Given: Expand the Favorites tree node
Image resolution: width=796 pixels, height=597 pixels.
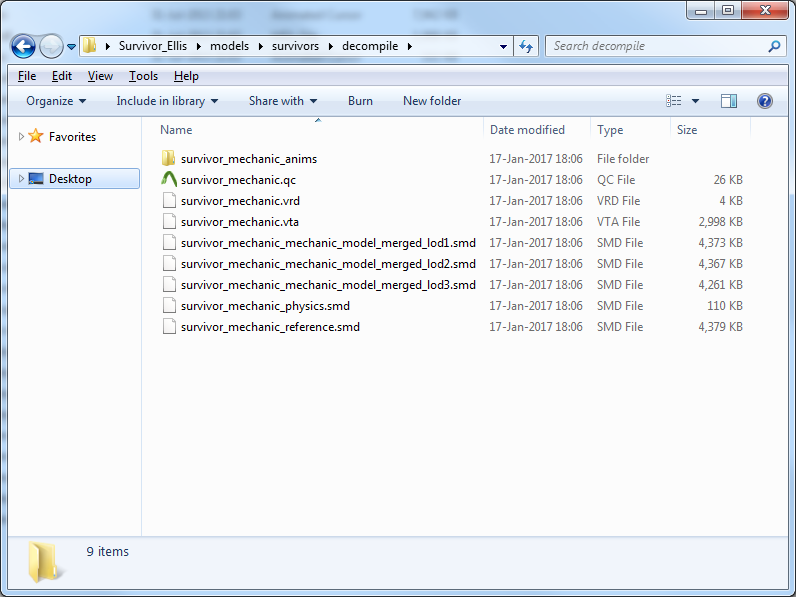Looking at the screenshot, I should point(21,137).
